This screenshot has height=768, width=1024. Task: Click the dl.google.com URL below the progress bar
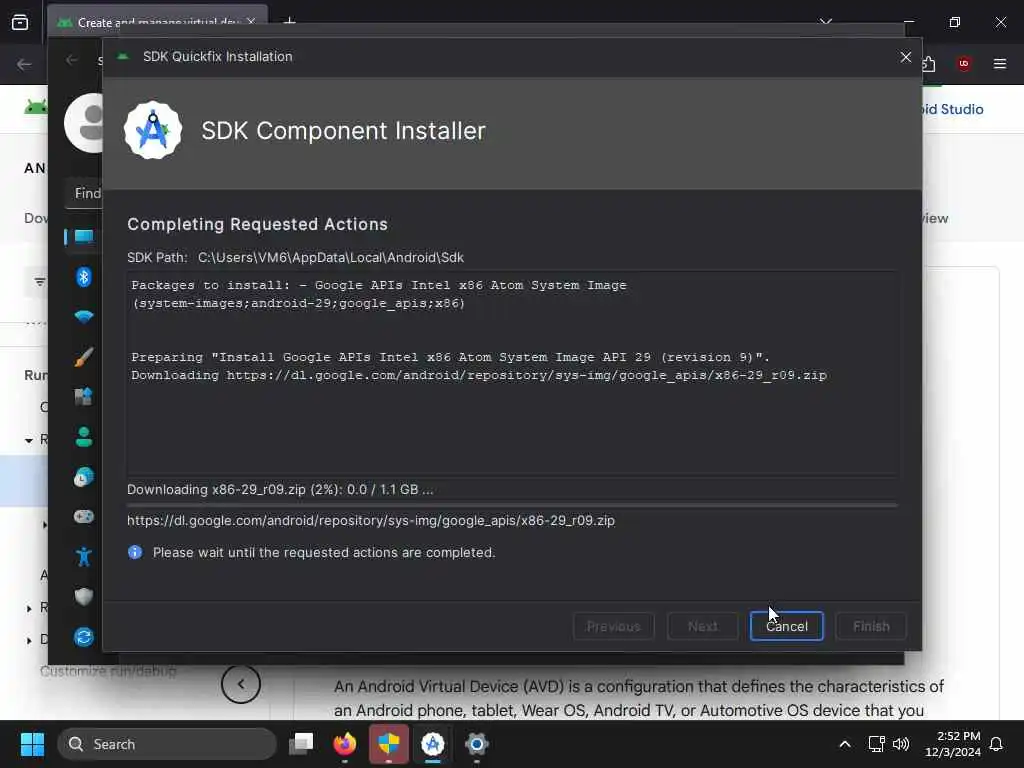point(371,520)
